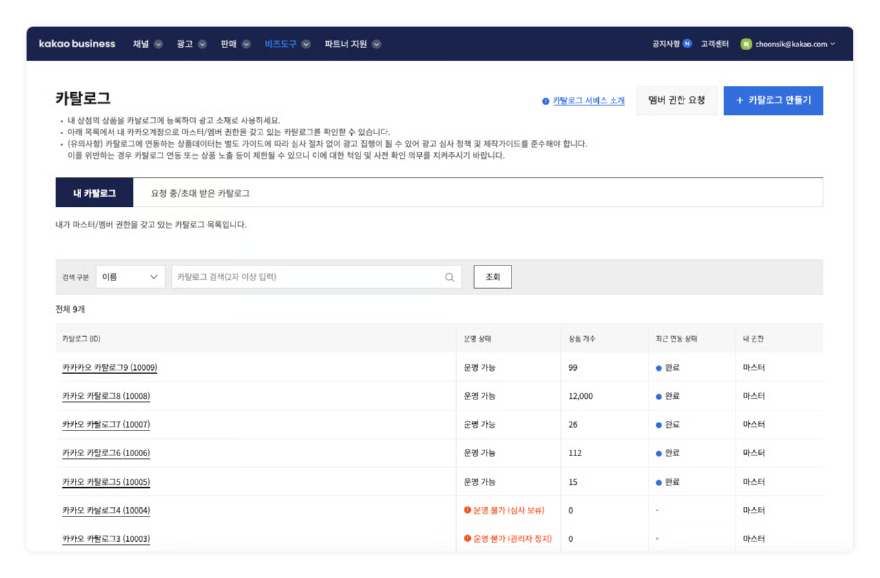
Task: Click the magnifier search icon
Action: [450, 277]
